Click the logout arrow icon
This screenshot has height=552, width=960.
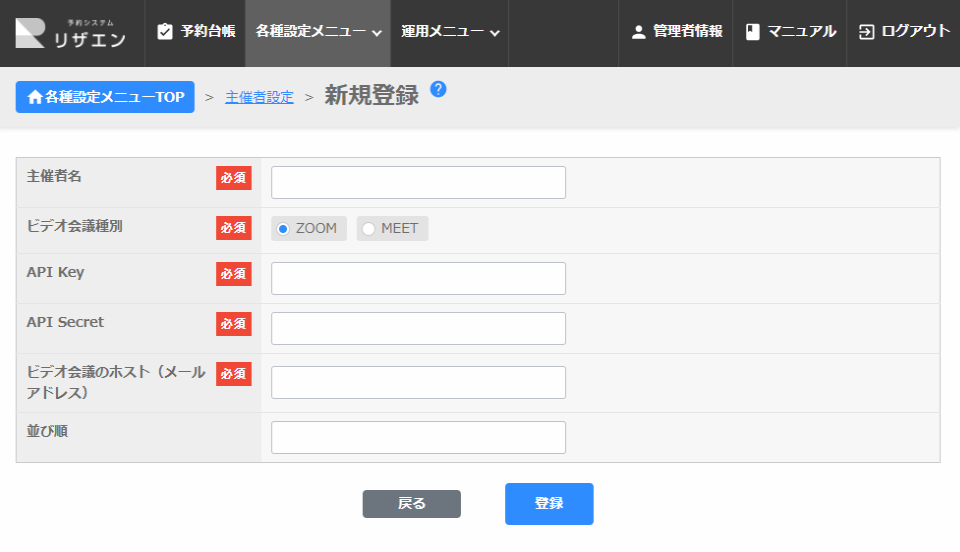pos(866,32)
